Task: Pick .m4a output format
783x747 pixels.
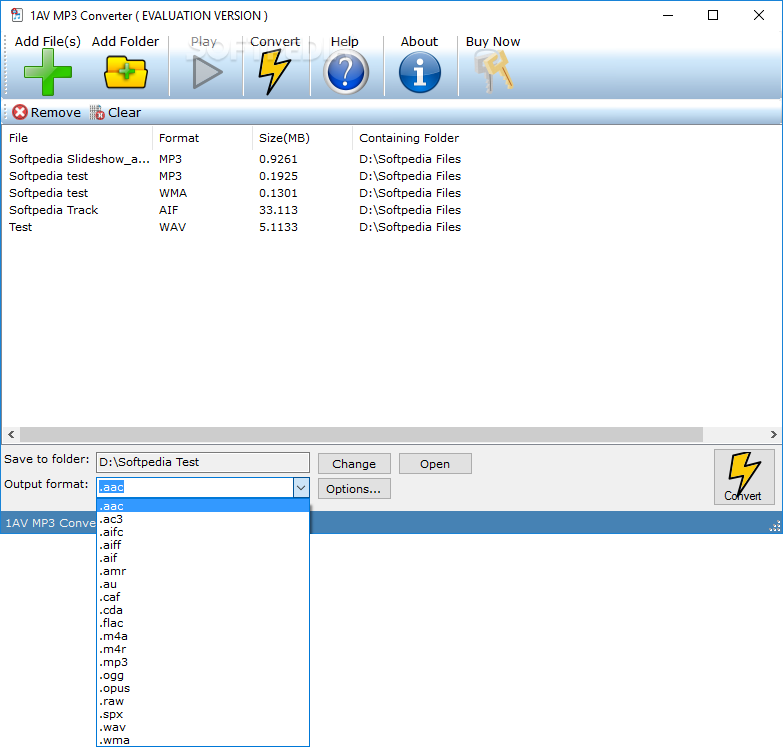Action: pyautogui.click(x=203, y=636)
